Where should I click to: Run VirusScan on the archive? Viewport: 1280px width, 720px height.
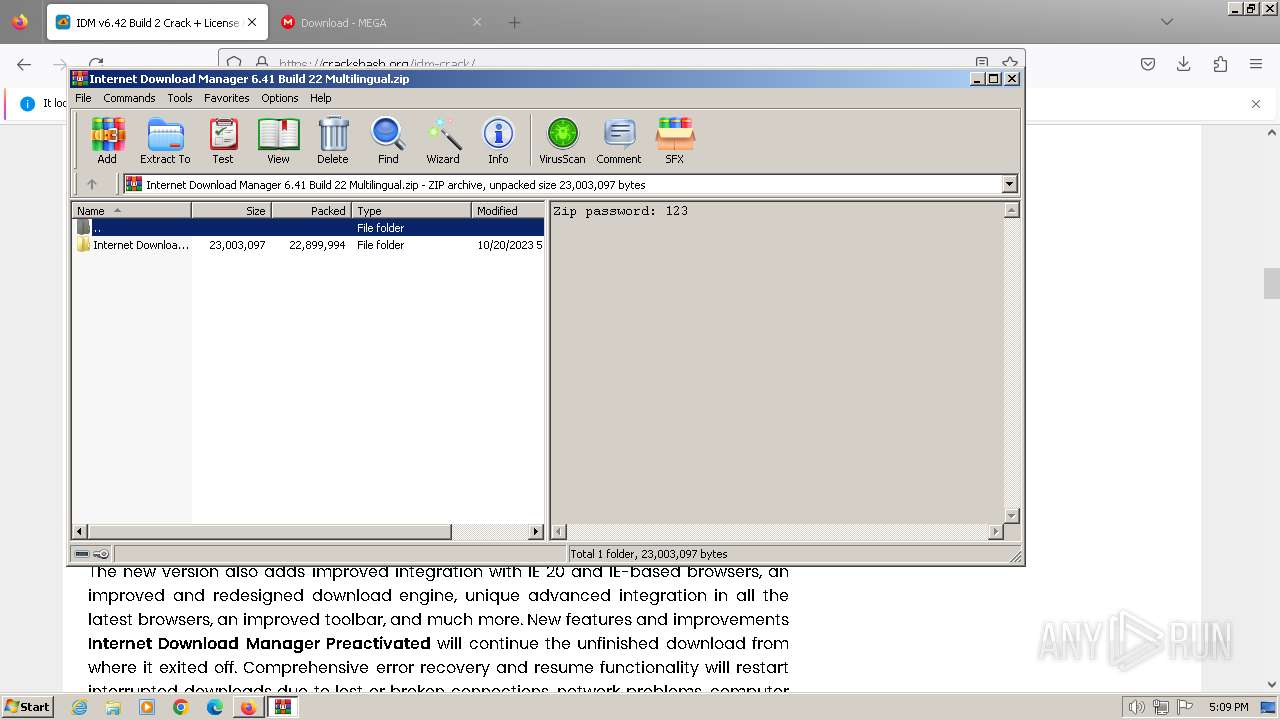pos(562,140)
